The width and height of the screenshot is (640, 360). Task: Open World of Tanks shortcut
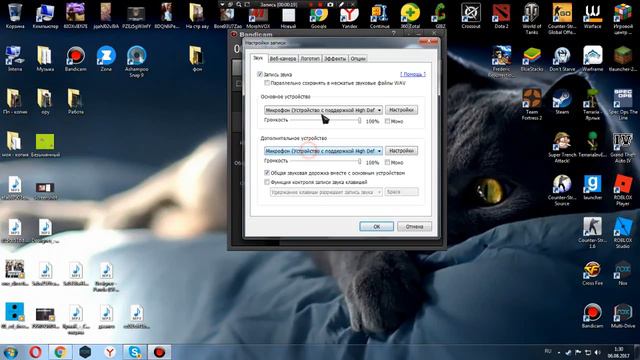point(531,18)
